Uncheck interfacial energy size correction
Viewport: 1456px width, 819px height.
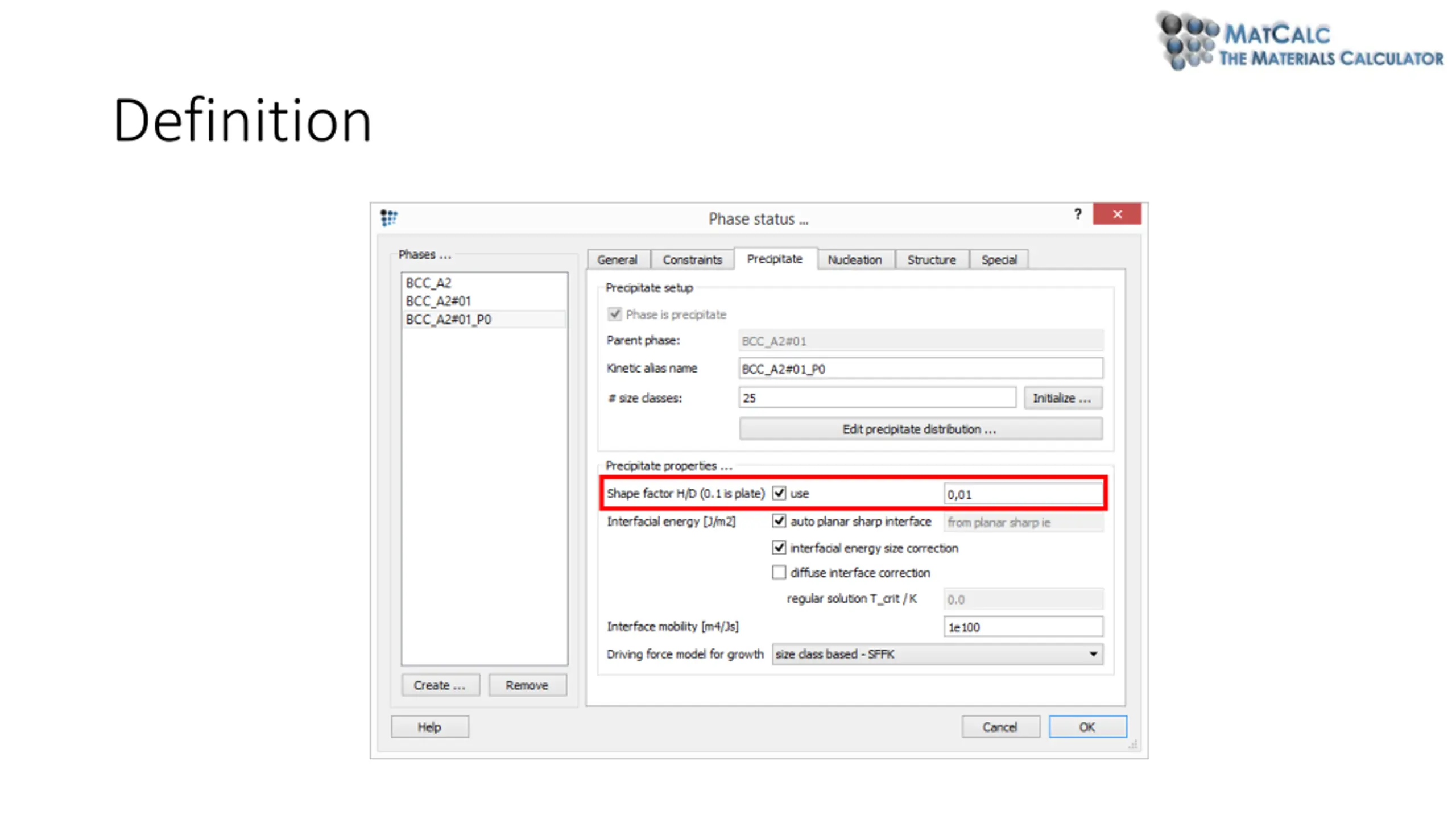click(x=779, y=548)
